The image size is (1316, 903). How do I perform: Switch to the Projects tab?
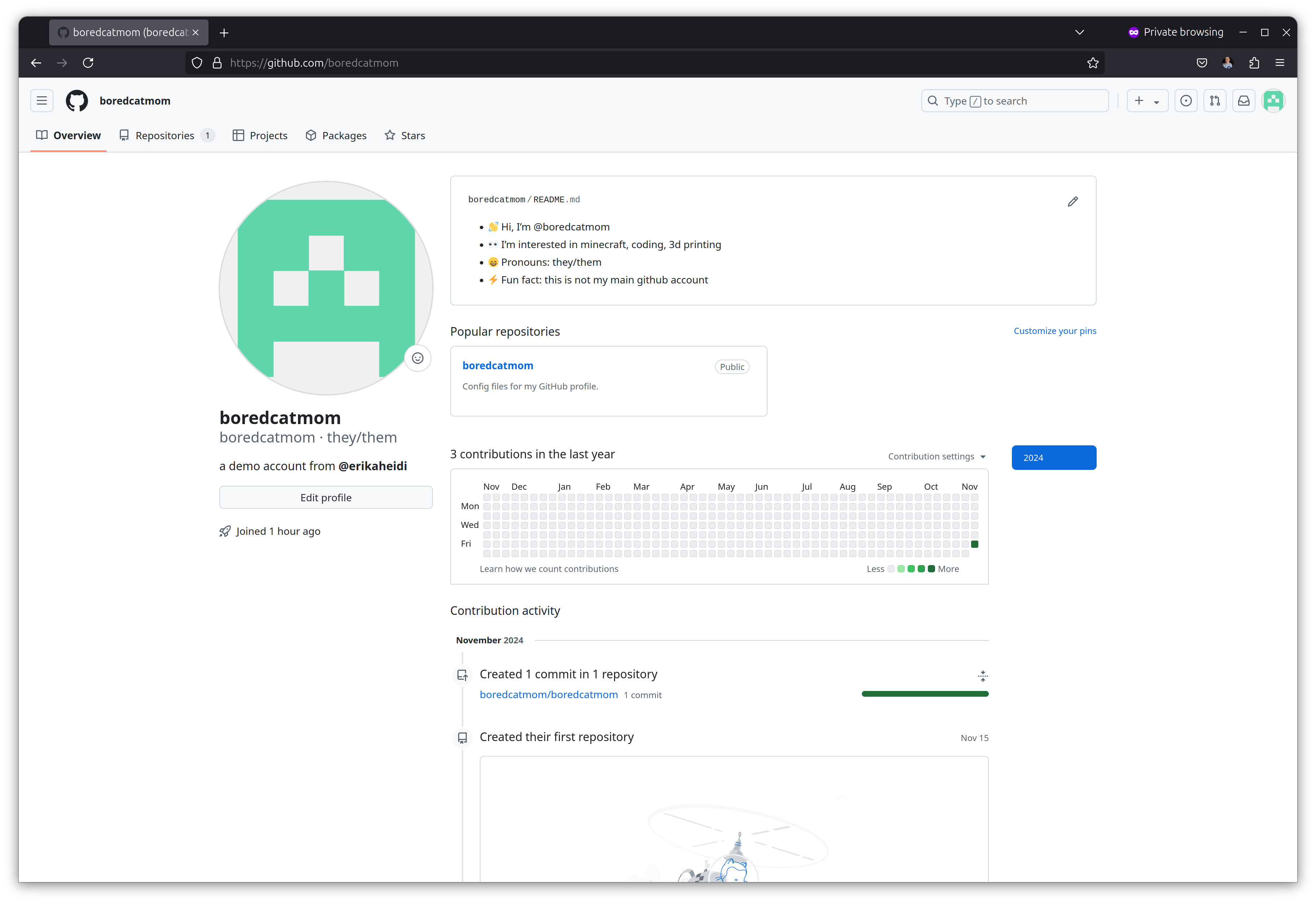tap(260, 135)
